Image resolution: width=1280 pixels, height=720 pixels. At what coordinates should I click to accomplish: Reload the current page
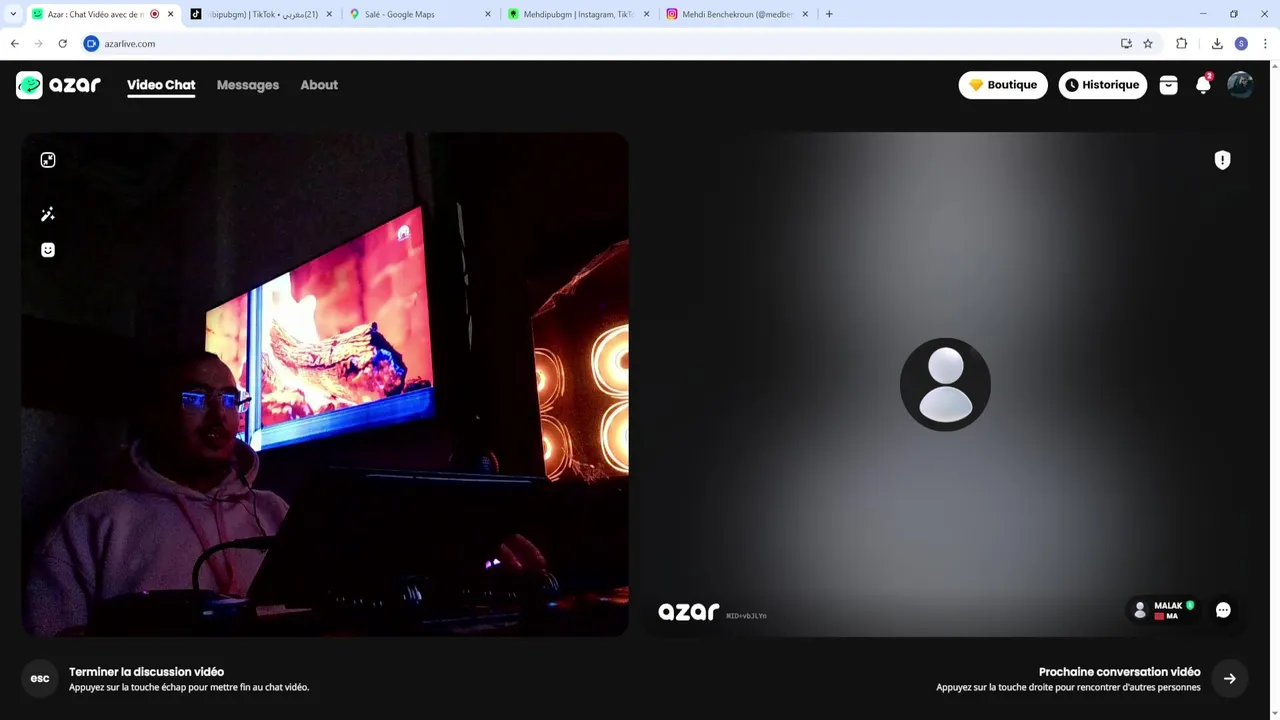pyautogui.click(x=62, y=44)
